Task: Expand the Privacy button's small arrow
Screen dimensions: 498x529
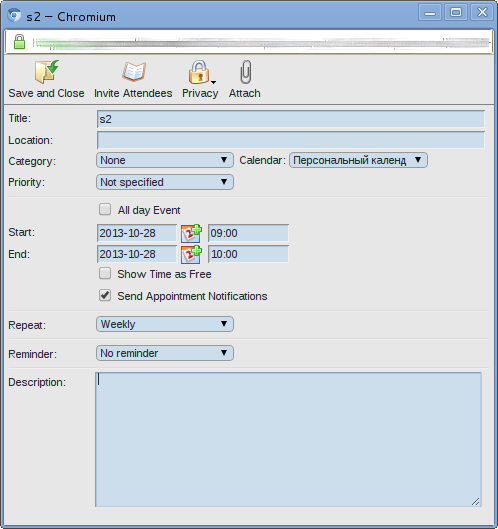Action: 213,82
